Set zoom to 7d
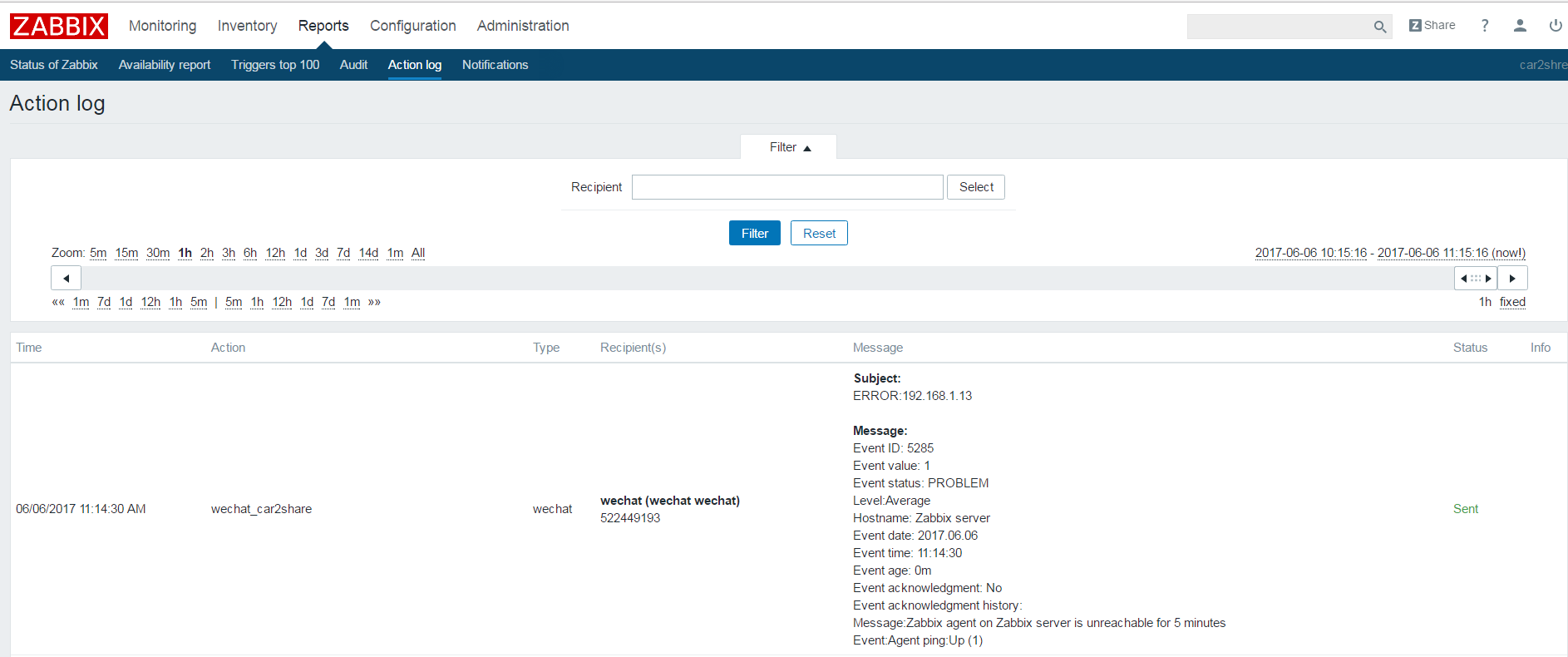The image size is (1568, 657). click(343, 253)
